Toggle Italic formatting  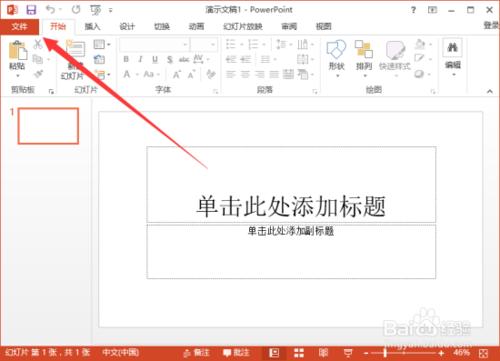click(140, 59)
